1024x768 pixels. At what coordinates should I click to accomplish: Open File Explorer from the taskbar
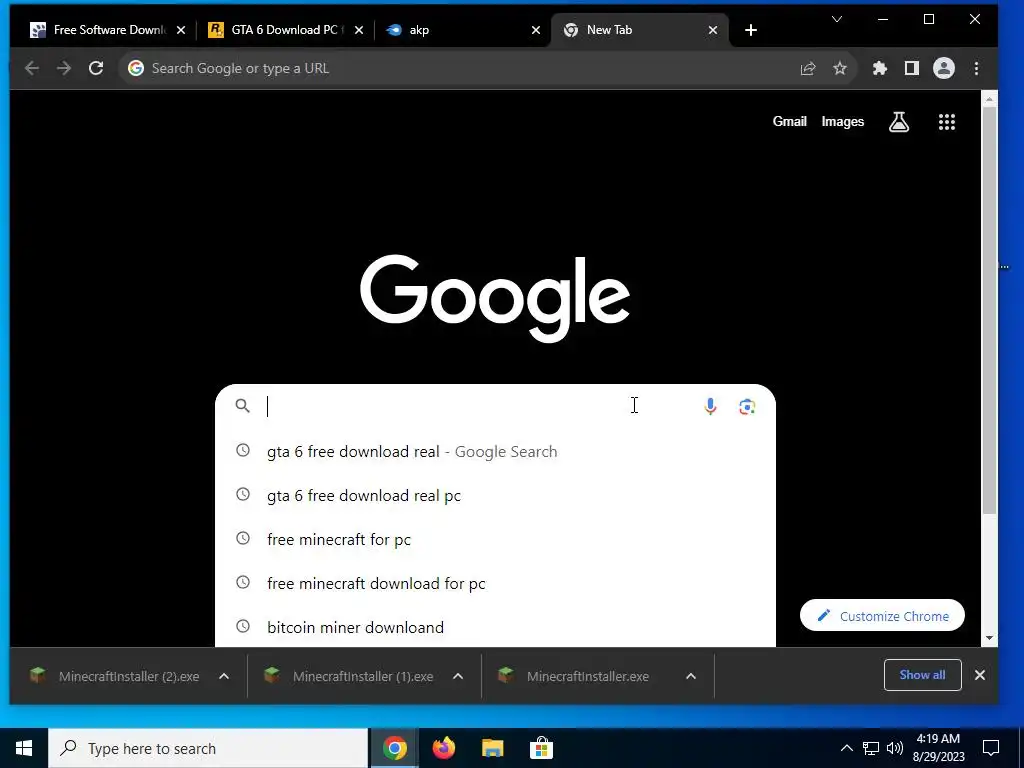coord(492,748)
